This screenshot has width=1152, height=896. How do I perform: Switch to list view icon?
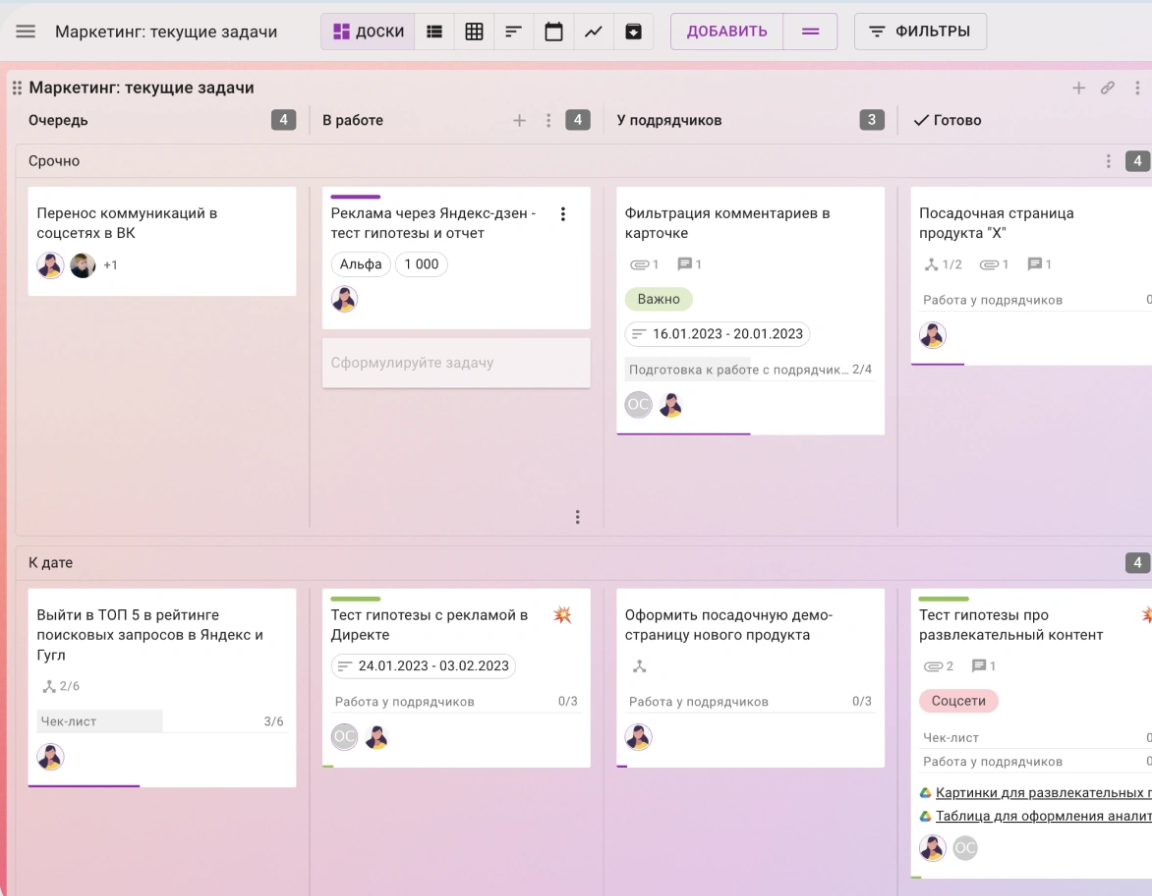434,31
